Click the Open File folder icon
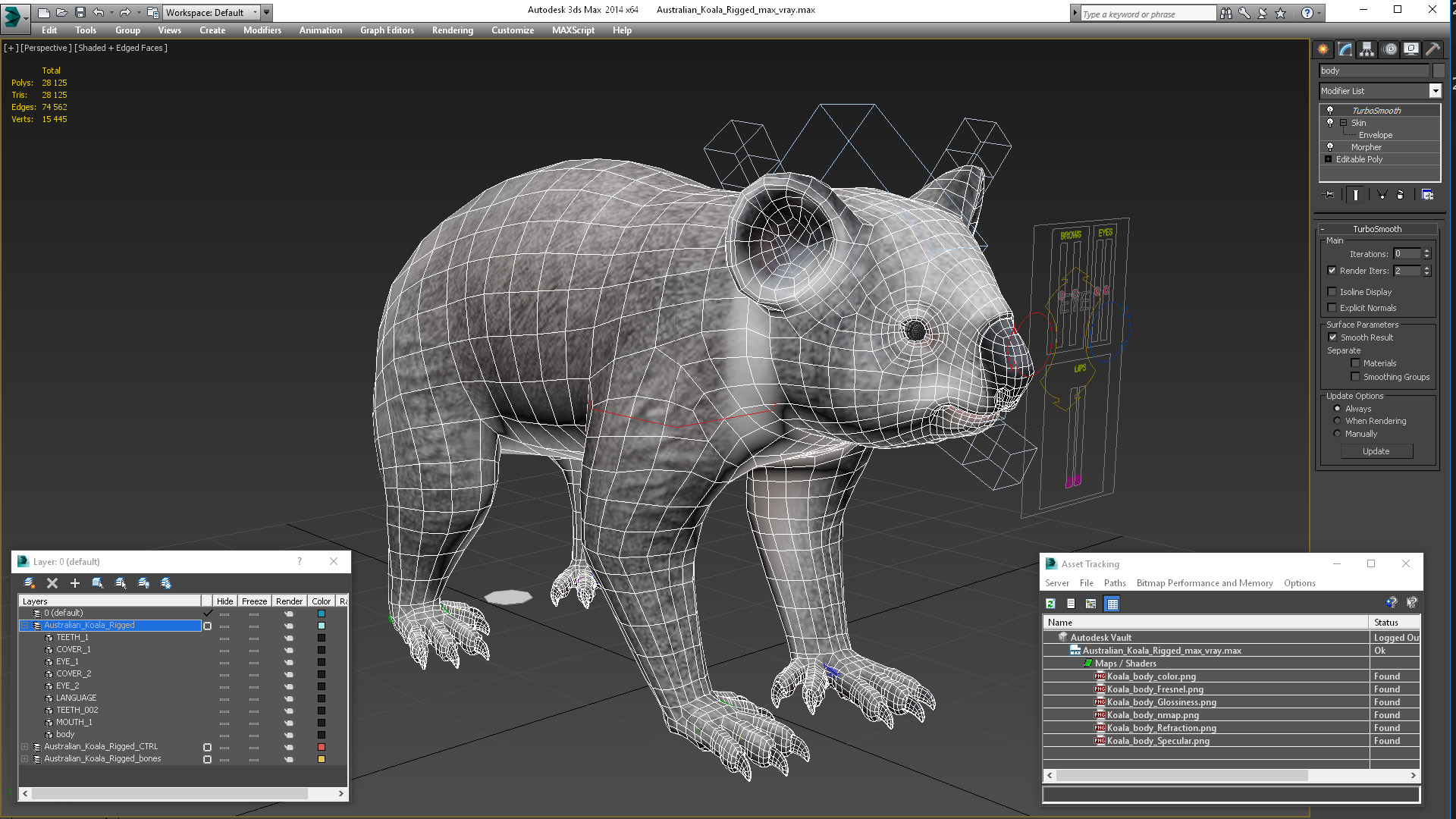 [62, 12]
